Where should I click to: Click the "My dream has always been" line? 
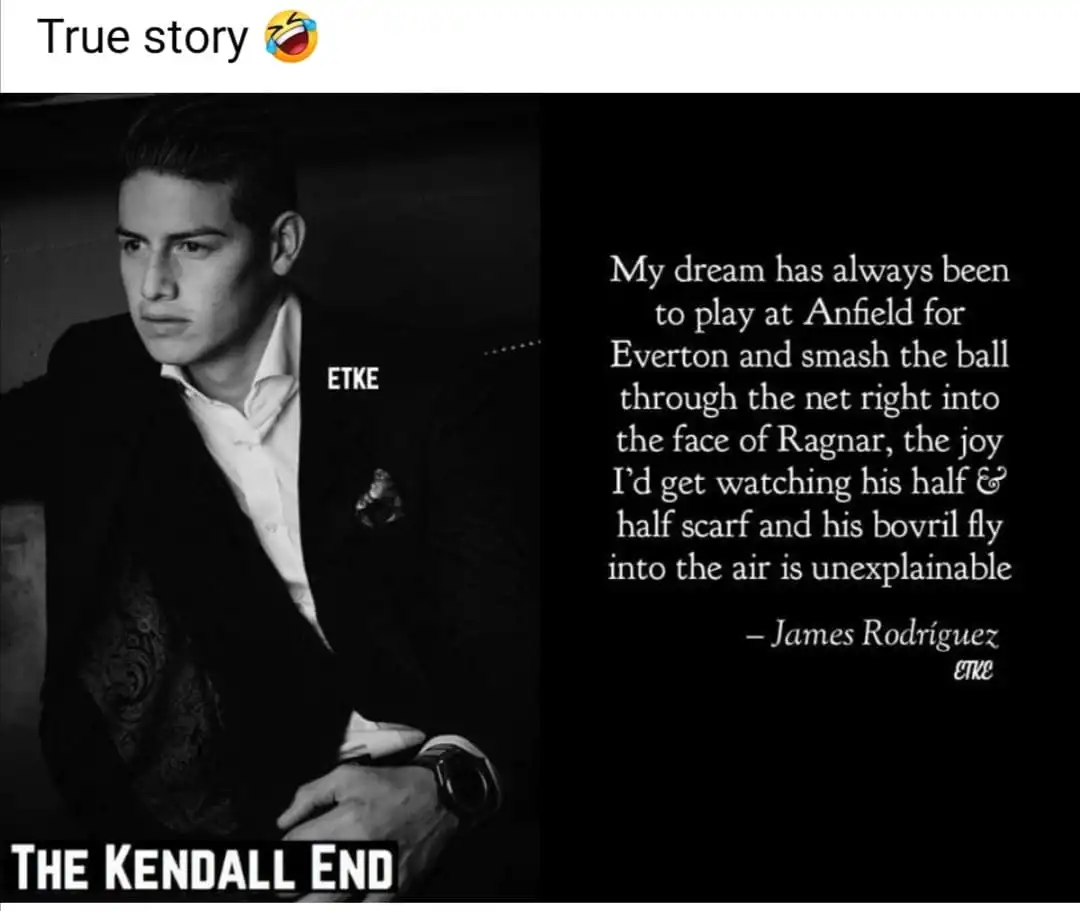tap(809, 271)
